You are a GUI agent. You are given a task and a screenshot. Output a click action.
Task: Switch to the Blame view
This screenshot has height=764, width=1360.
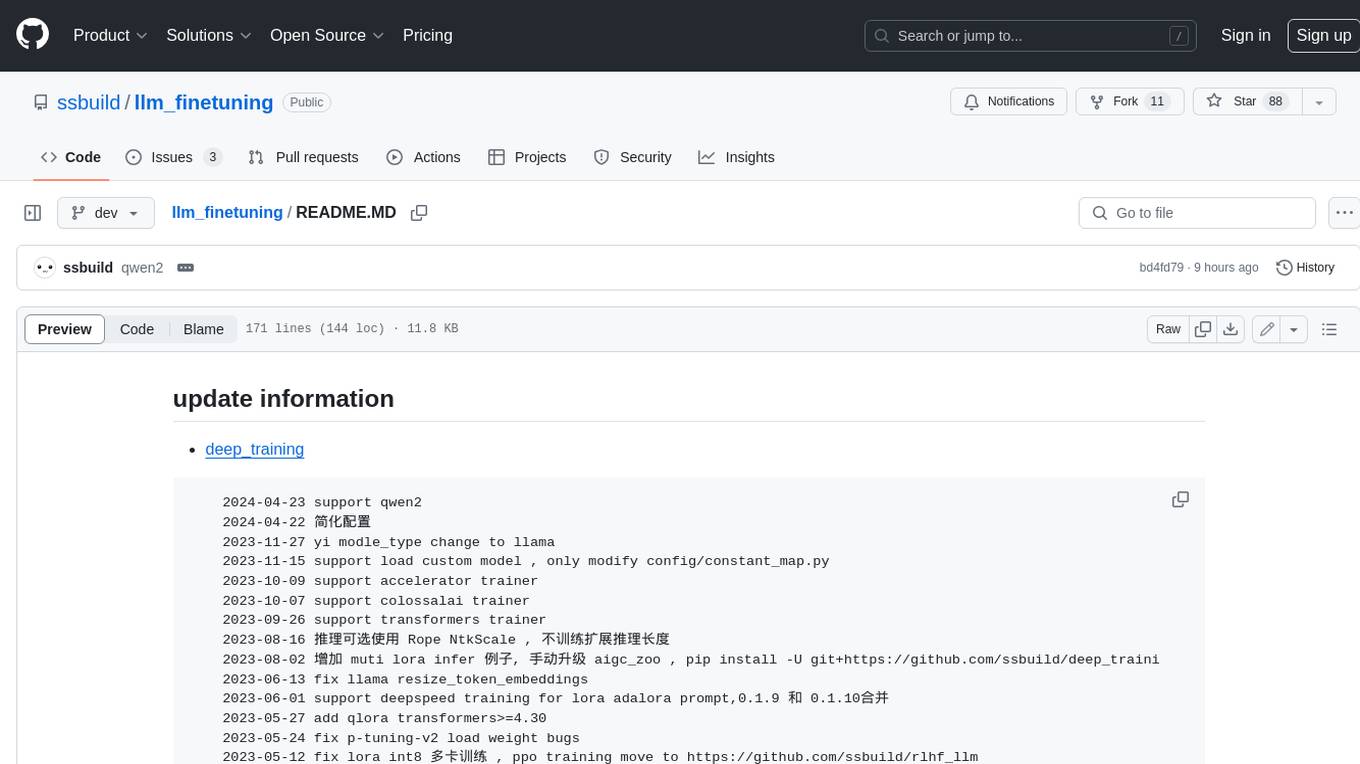point(203,329)
